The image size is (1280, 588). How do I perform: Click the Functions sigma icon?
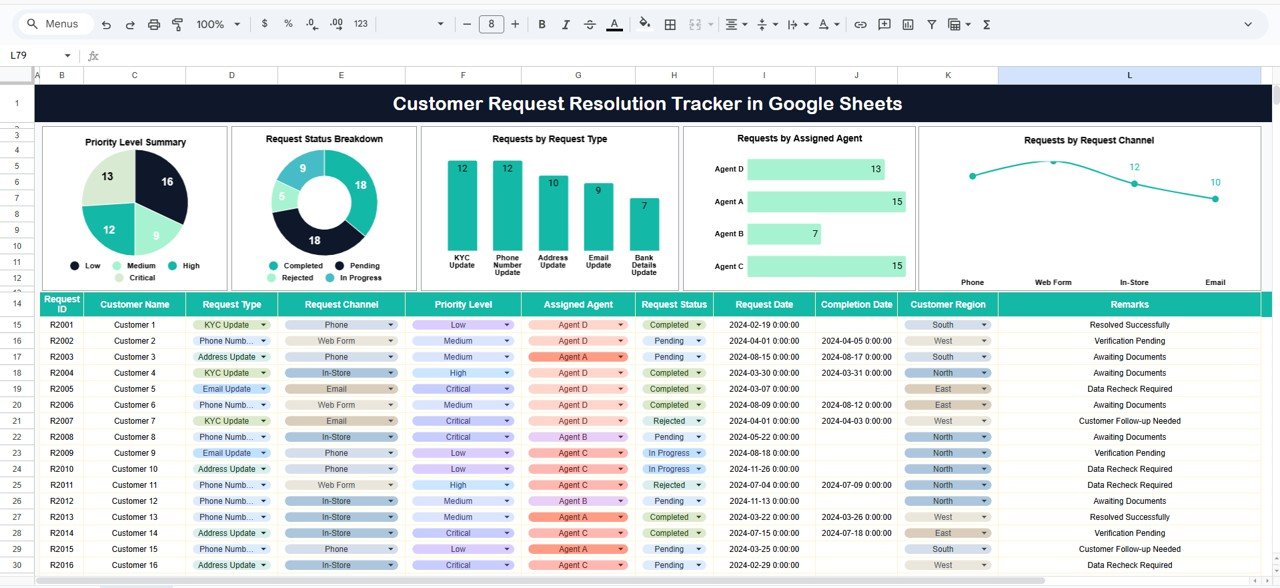(x=986, y=24)
